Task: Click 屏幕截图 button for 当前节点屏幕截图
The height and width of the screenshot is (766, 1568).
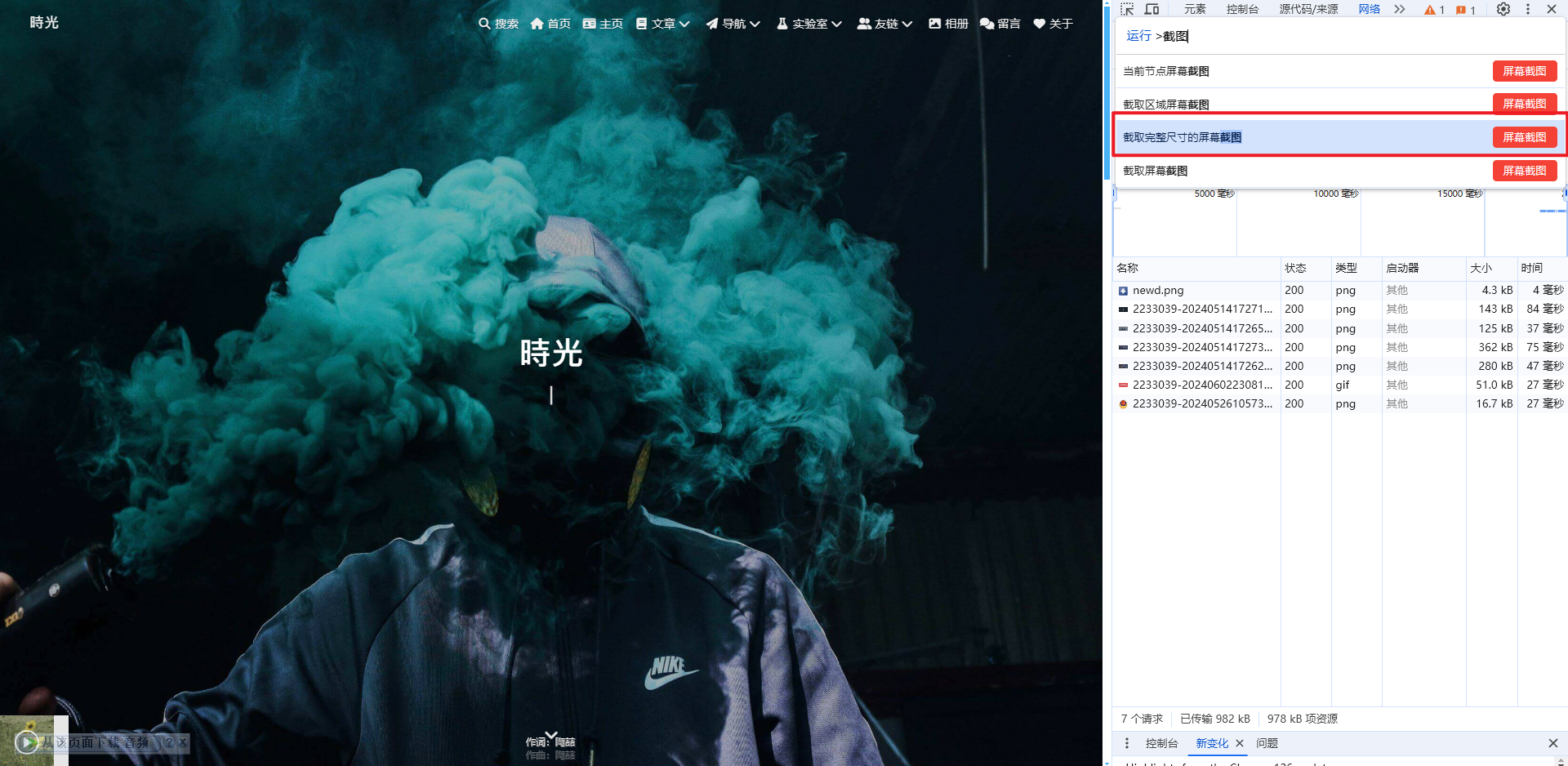Action: tap(1525, 71)
